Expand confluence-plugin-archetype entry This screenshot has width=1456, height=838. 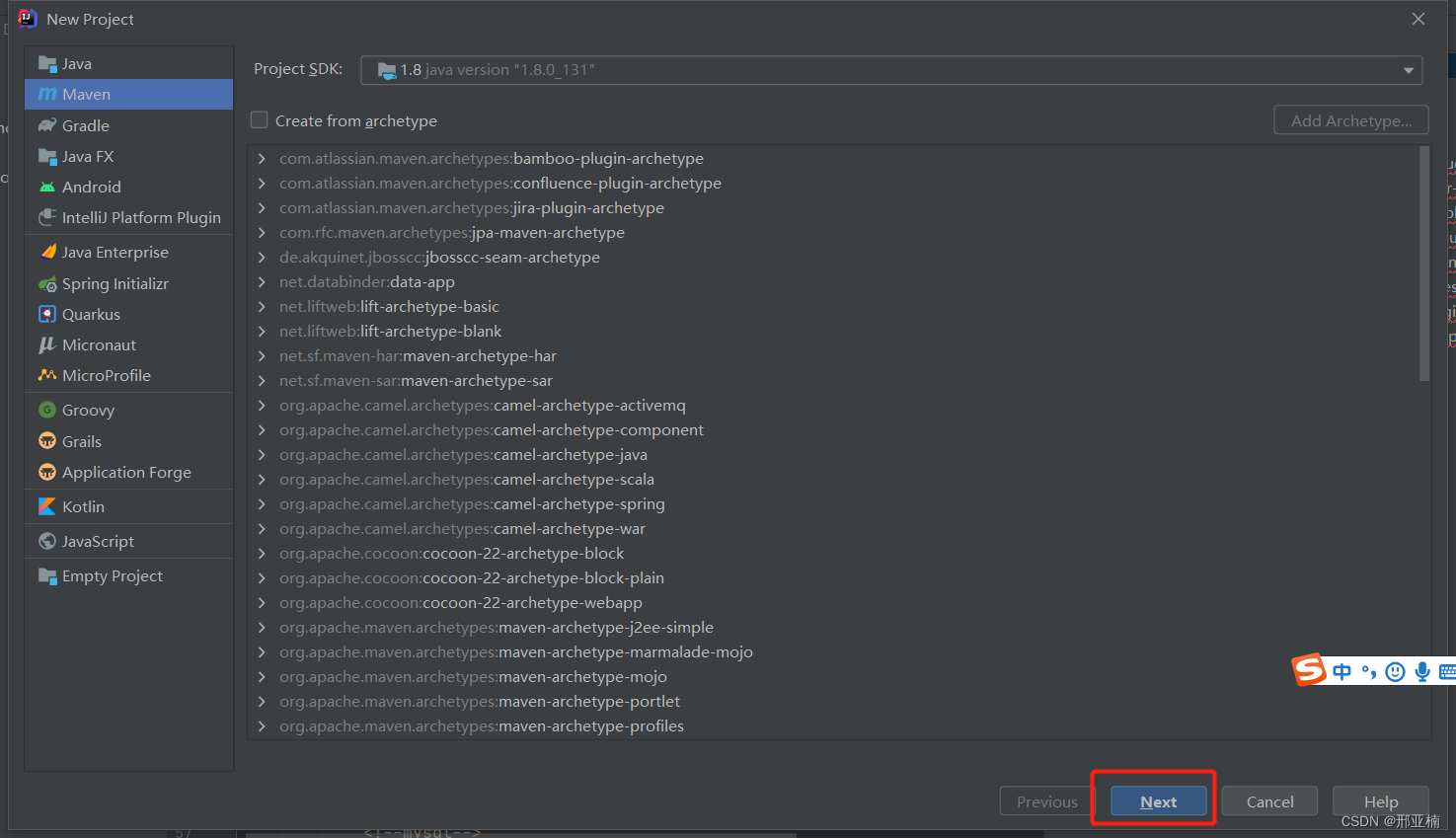pos(262,184)
